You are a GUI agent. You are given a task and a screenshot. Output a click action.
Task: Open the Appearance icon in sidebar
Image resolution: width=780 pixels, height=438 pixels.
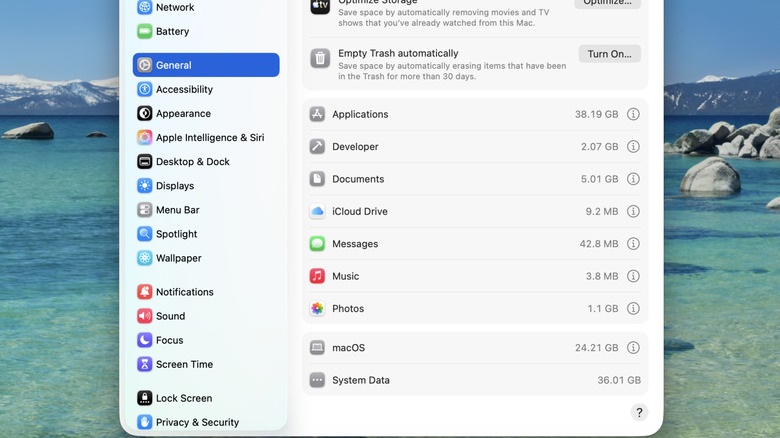click(x=144, y=113)
